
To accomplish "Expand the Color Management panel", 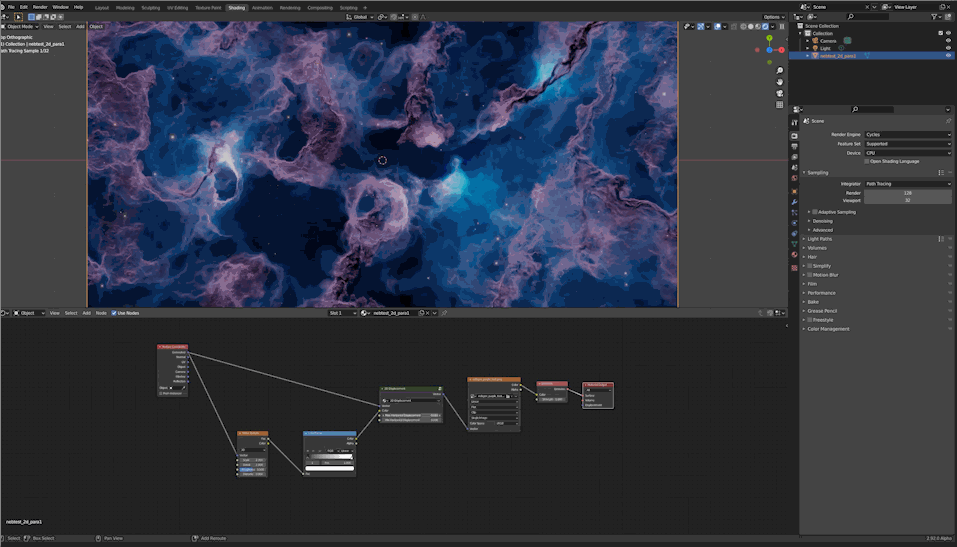I will pyautogui.click(x=828, y=328).
